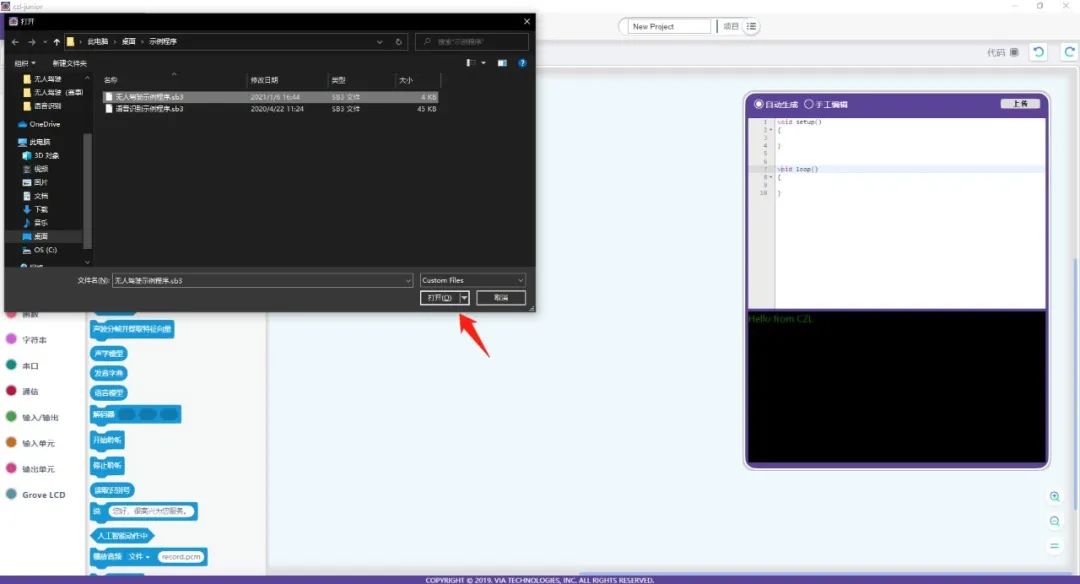Click the refresh icon beside the address bar
This screenshot has width=1080, height=584.
[x=399, y=42]
